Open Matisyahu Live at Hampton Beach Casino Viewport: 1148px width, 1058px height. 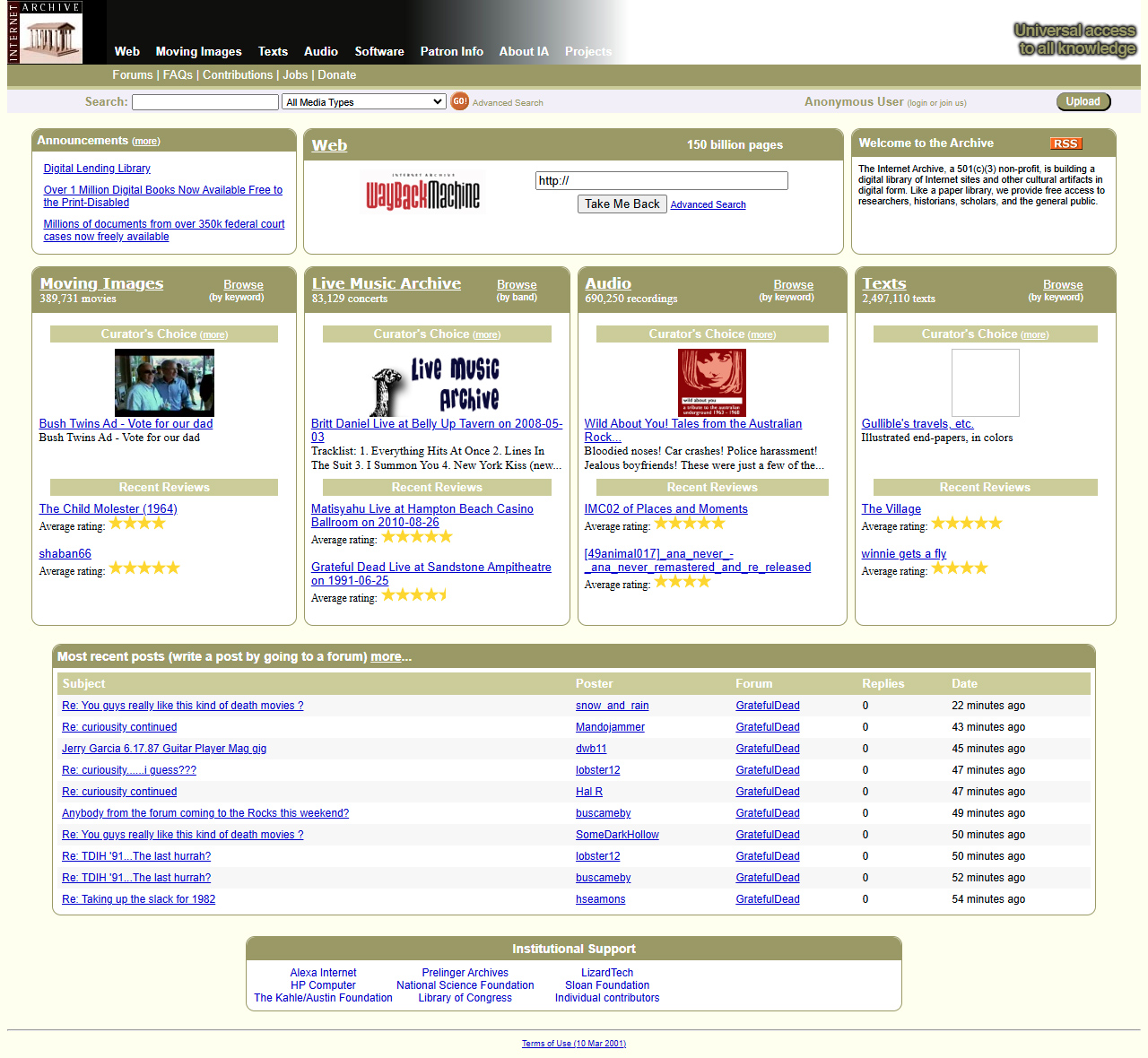click(422, 516)
